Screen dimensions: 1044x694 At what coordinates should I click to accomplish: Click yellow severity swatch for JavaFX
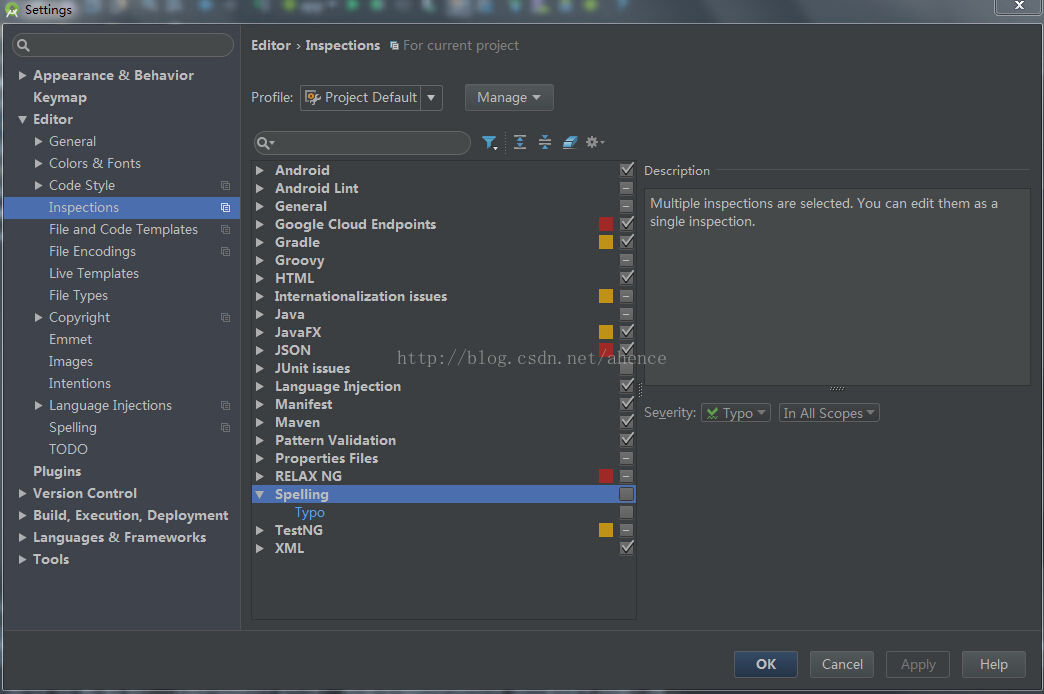(606, 332)
